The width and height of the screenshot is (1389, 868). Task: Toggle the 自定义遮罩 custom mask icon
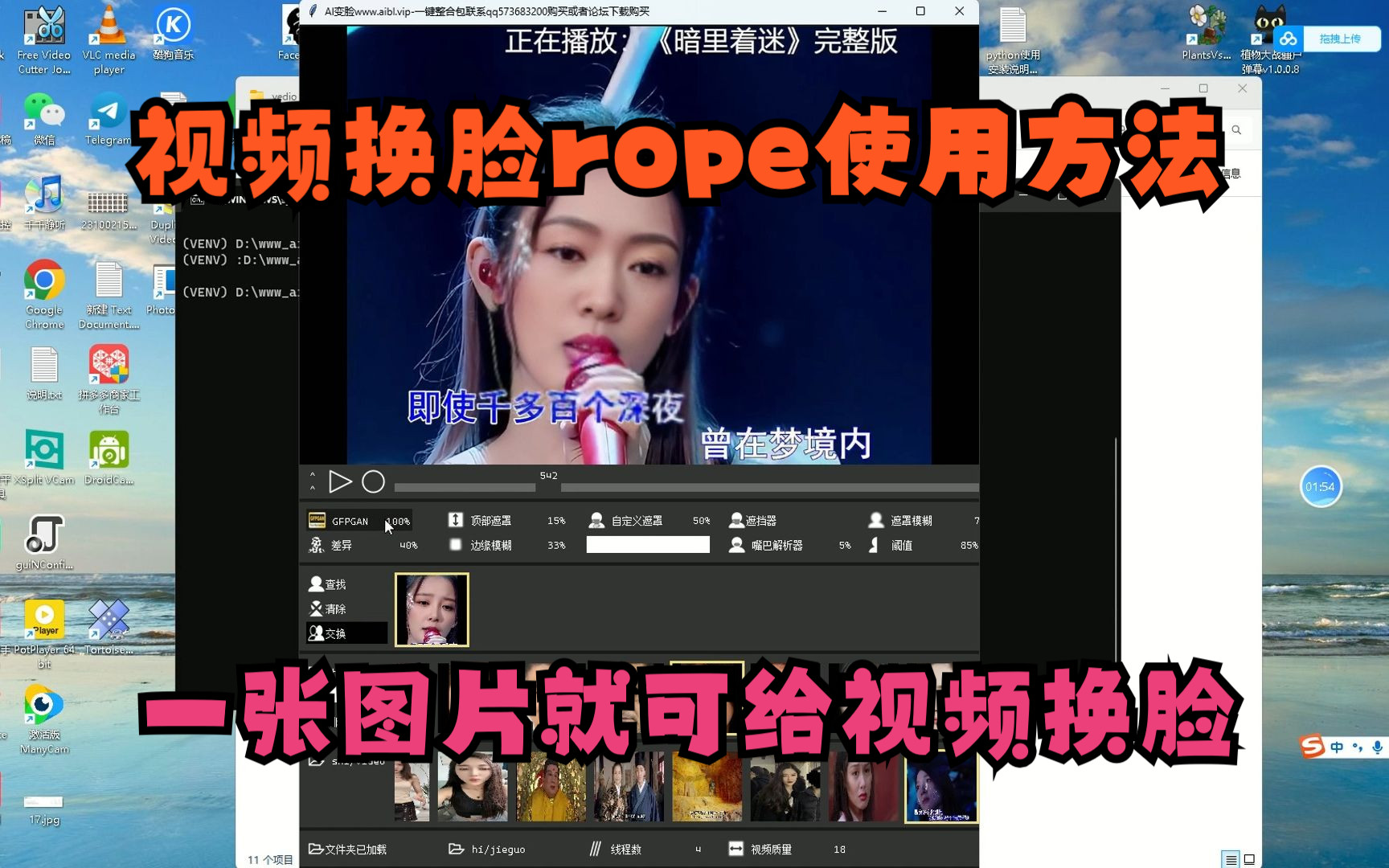pos(596,520)
